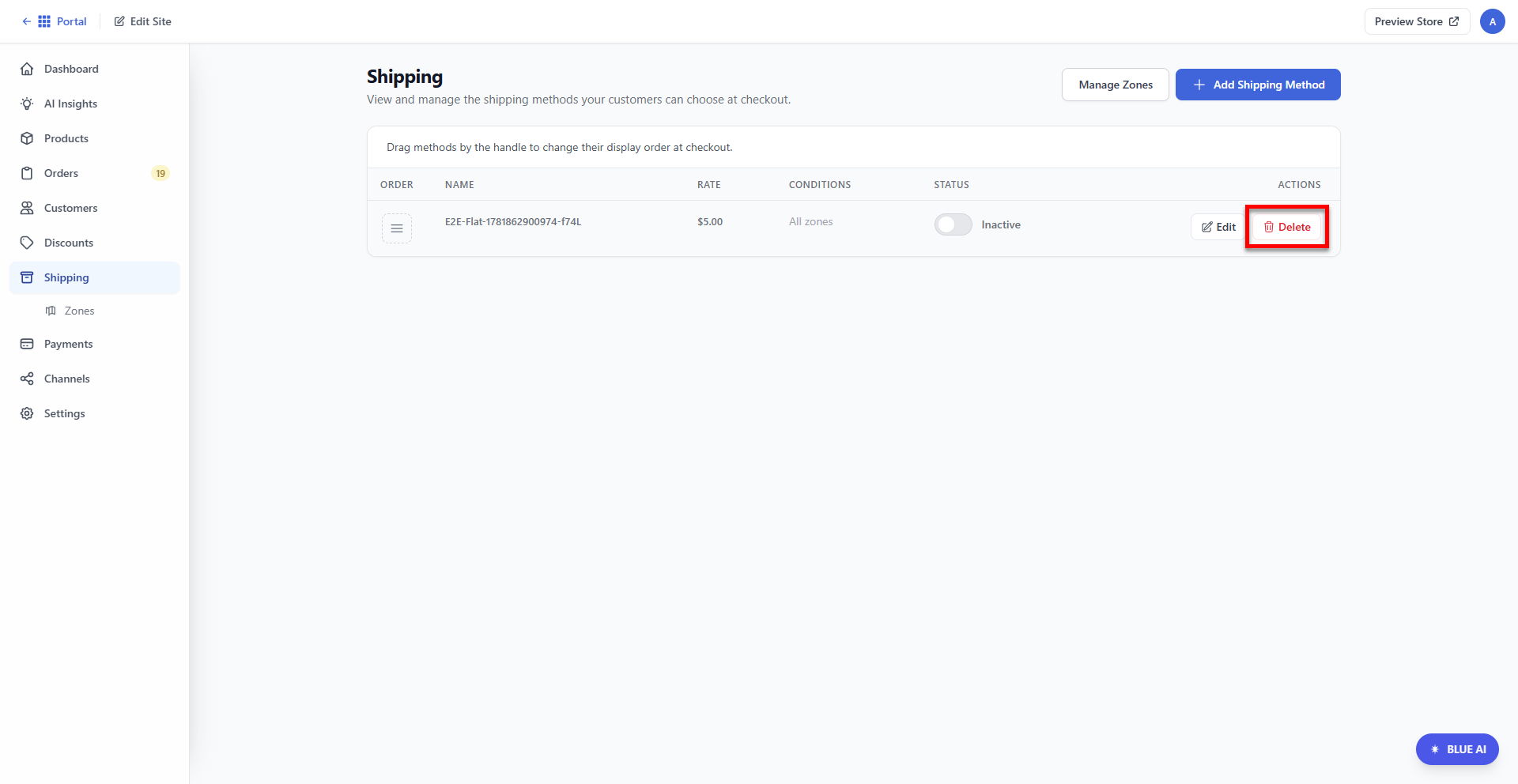The height and width of the screenshot is (784, 1518).
Task: Go to Customers
Action: tap(95, 208)
